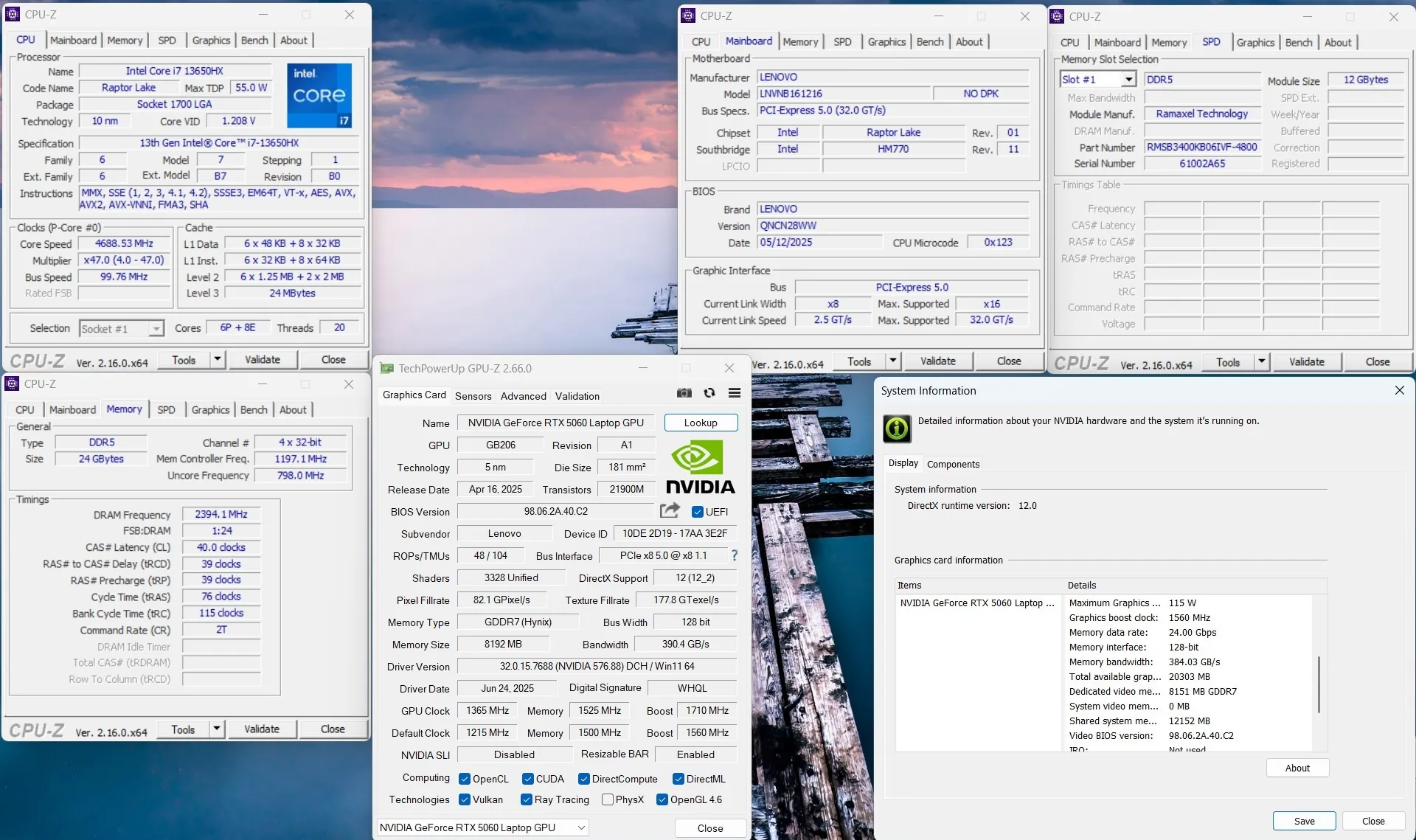Click the Intel Core i7 logo

(319, 95)
